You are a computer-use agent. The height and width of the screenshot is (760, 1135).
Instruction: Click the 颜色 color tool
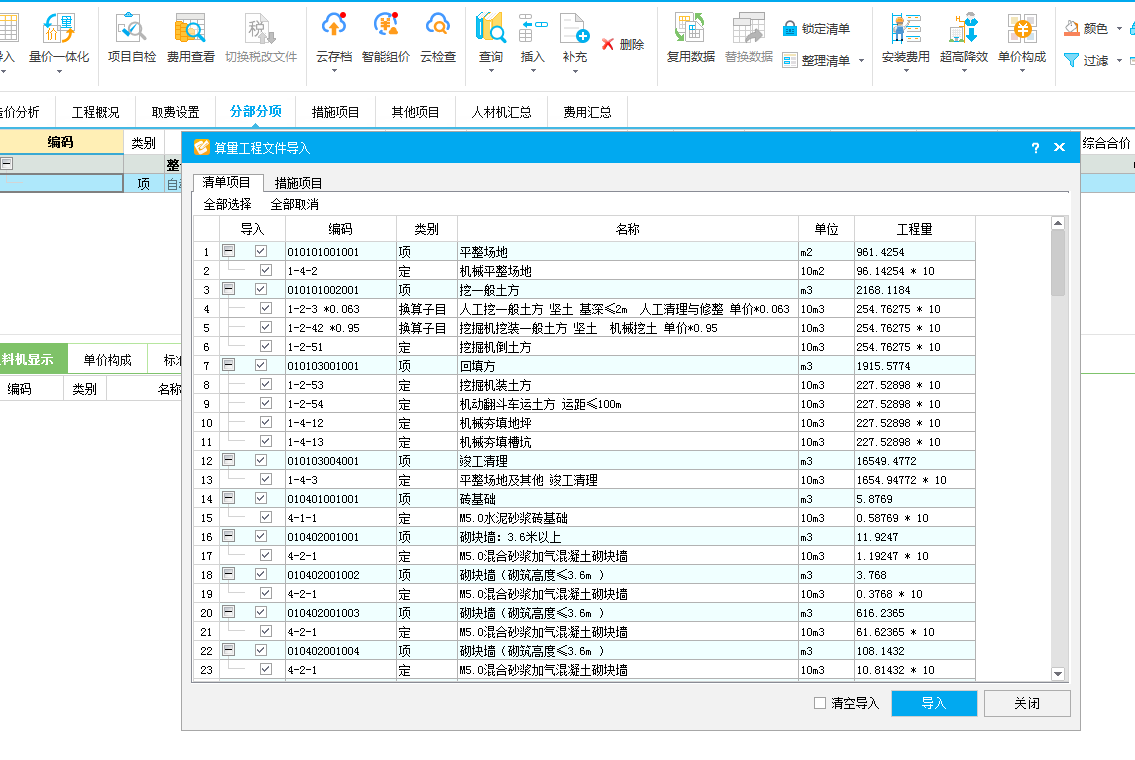coord(1086,29)
